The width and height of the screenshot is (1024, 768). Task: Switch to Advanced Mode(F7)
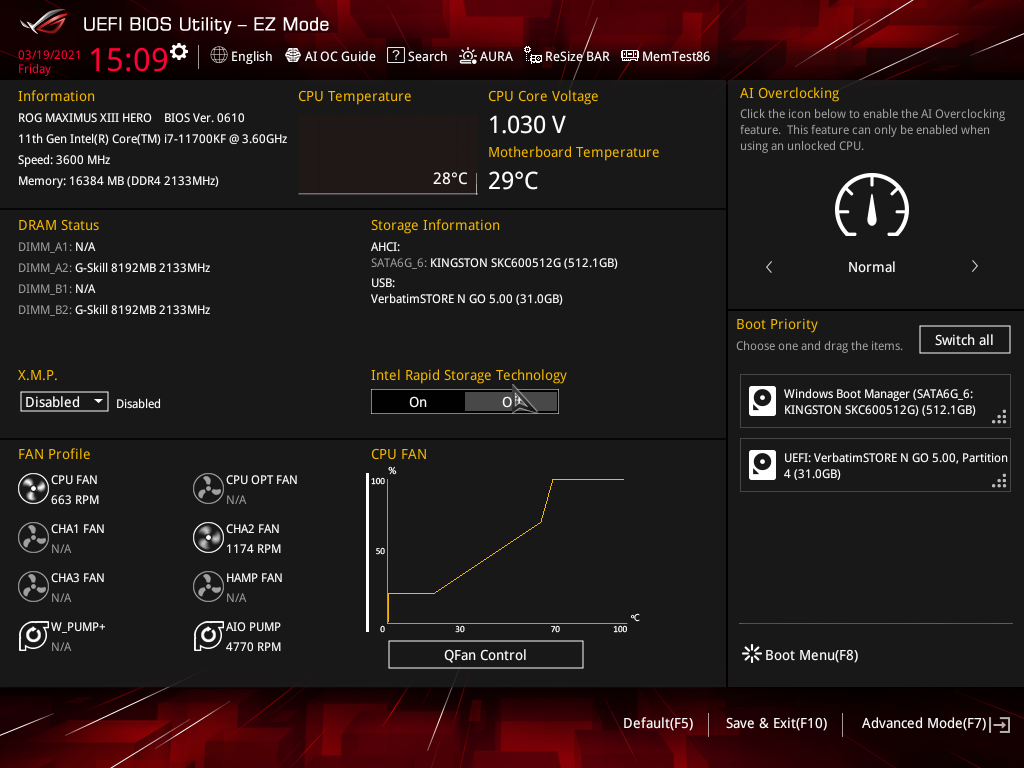click(x=924, y=723)
